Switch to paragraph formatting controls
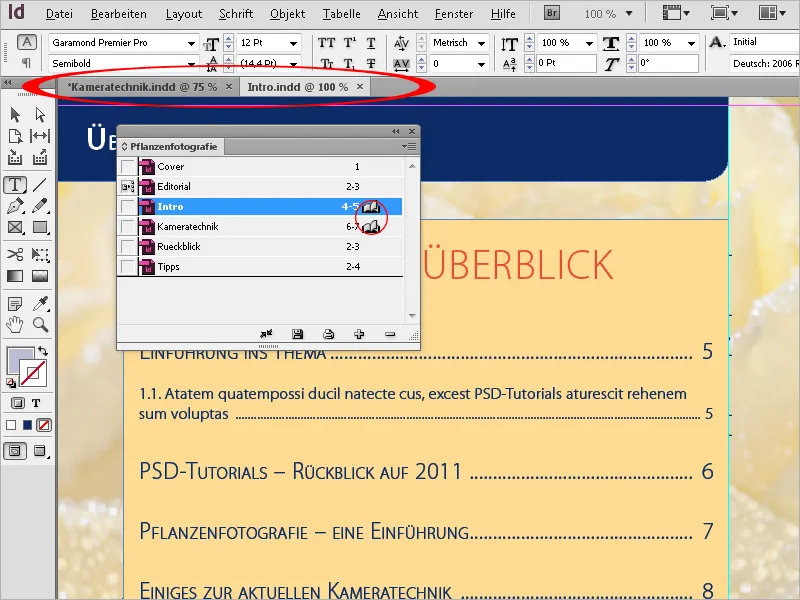Screen dimensions: 800x600 [x=27, y=63]
